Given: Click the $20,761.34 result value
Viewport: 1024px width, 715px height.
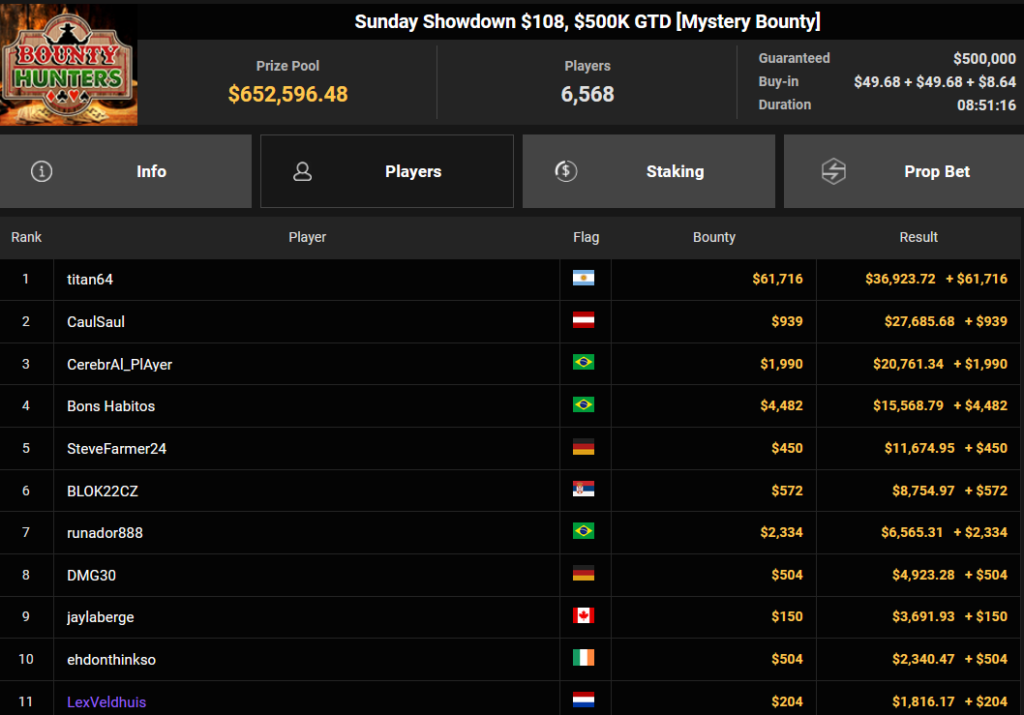Looking at the screenshot, I should pos(908,364).
